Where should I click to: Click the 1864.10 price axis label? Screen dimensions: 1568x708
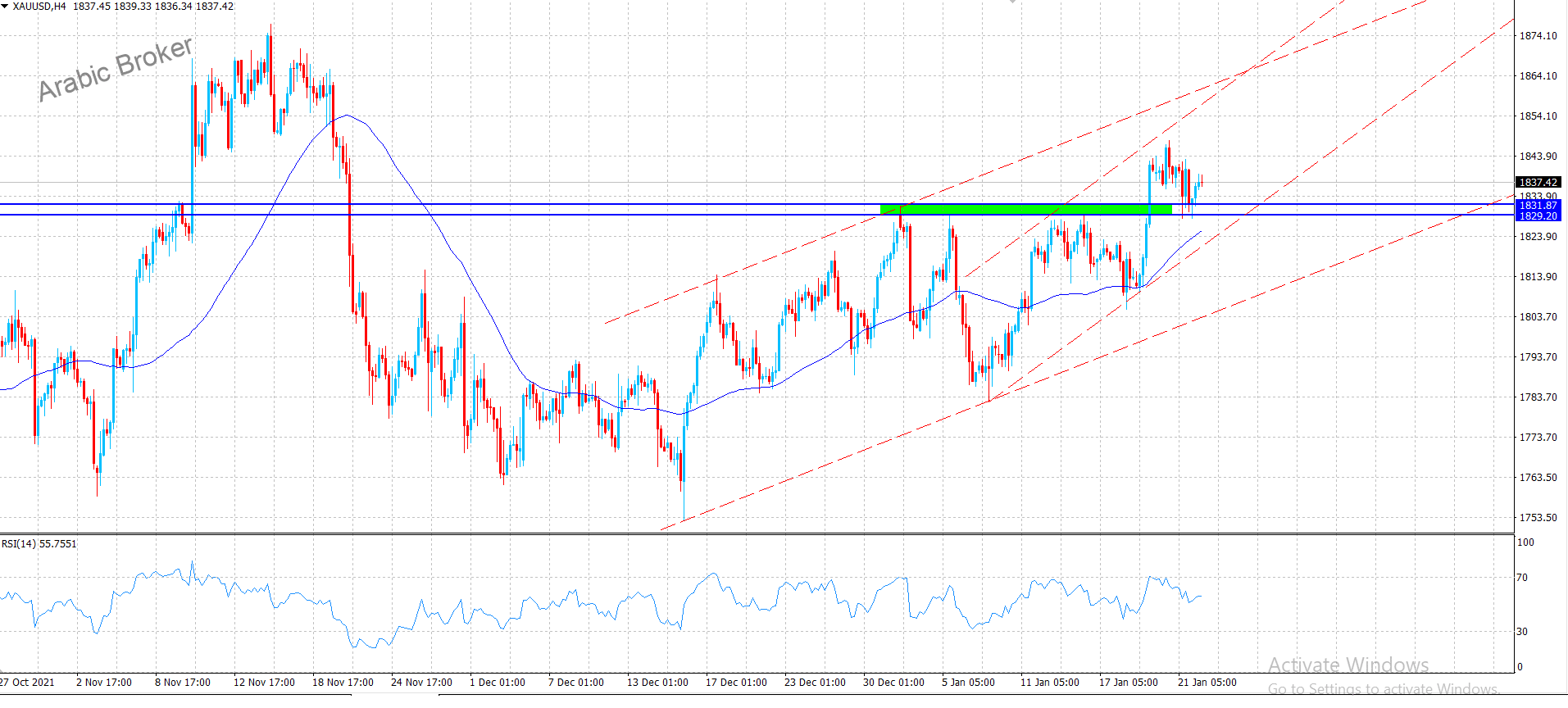1538,76
